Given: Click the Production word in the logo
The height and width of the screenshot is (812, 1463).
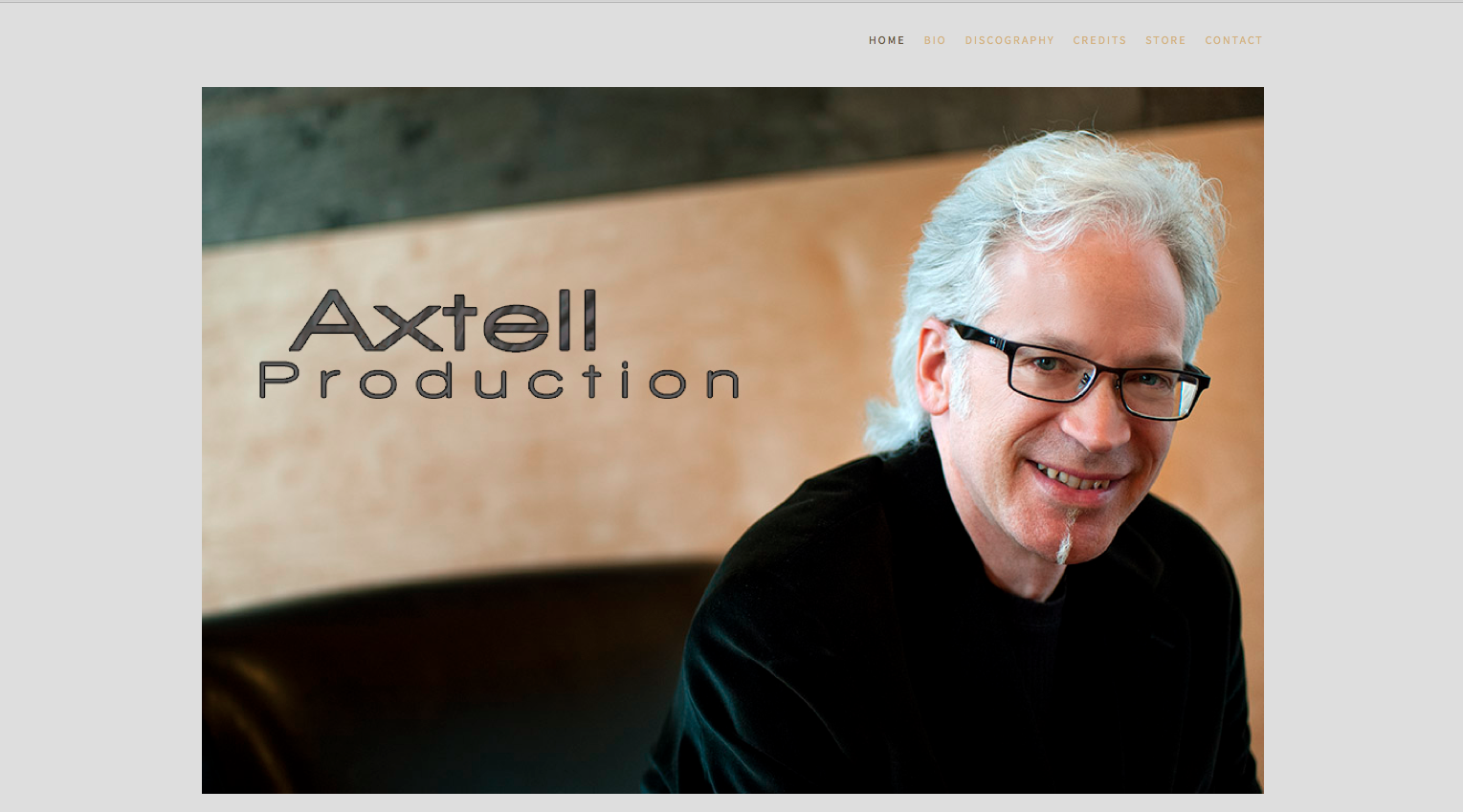Looking at the screenshot, I should click(x=499, y=381).
